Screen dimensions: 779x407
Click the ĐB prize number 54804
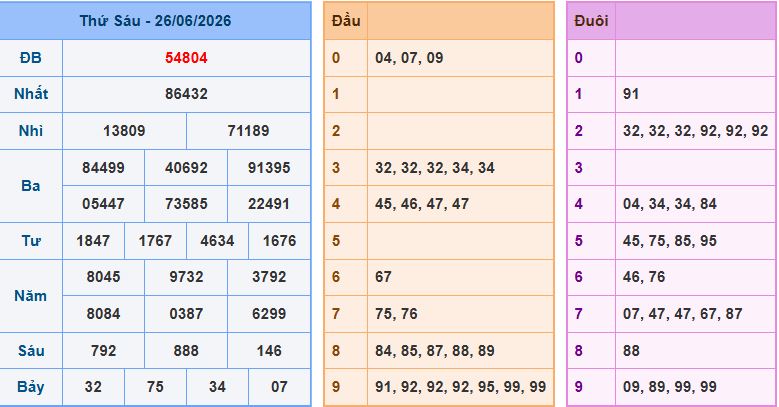coord(186,58)
